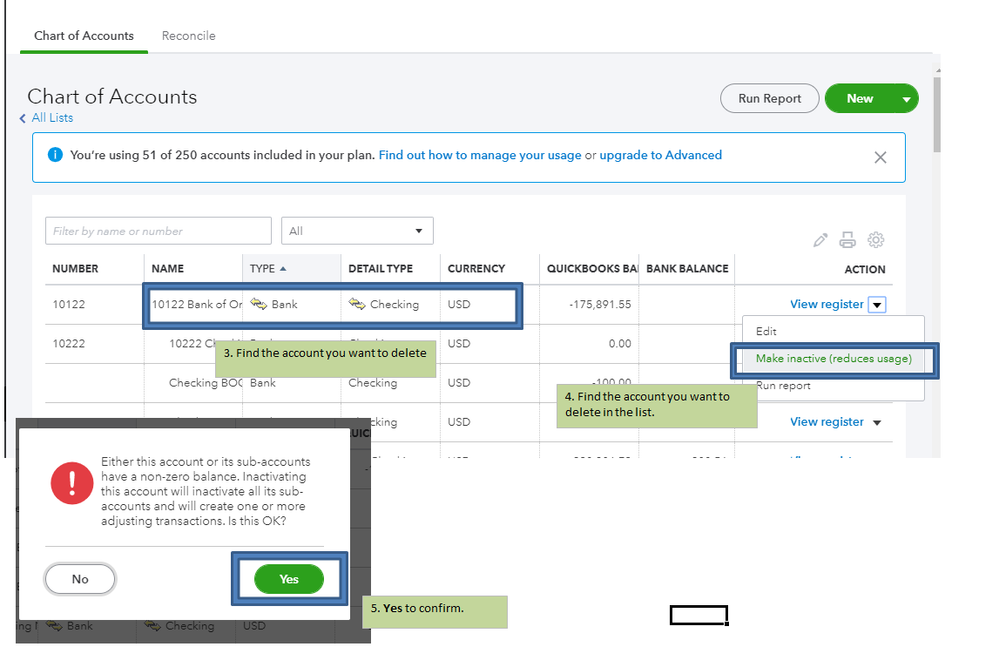
Task: Expand the action arrow beside the second View register
Action: [x=877, y=423]
